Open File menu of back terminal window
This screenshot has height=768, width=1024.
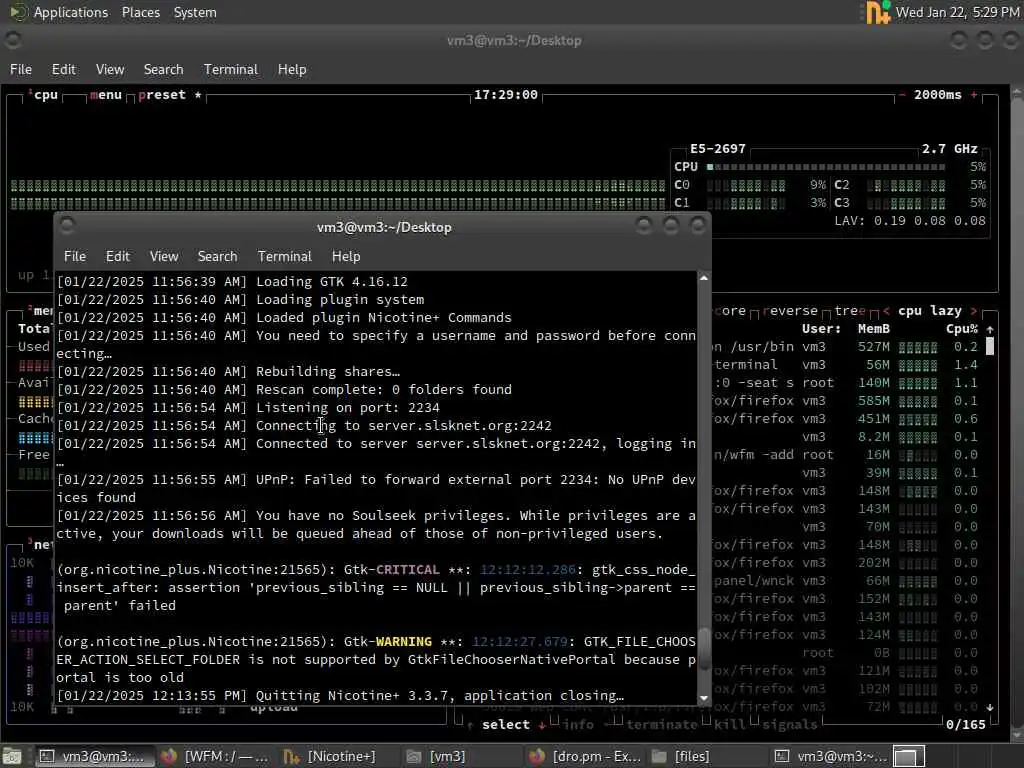[21, 69]
